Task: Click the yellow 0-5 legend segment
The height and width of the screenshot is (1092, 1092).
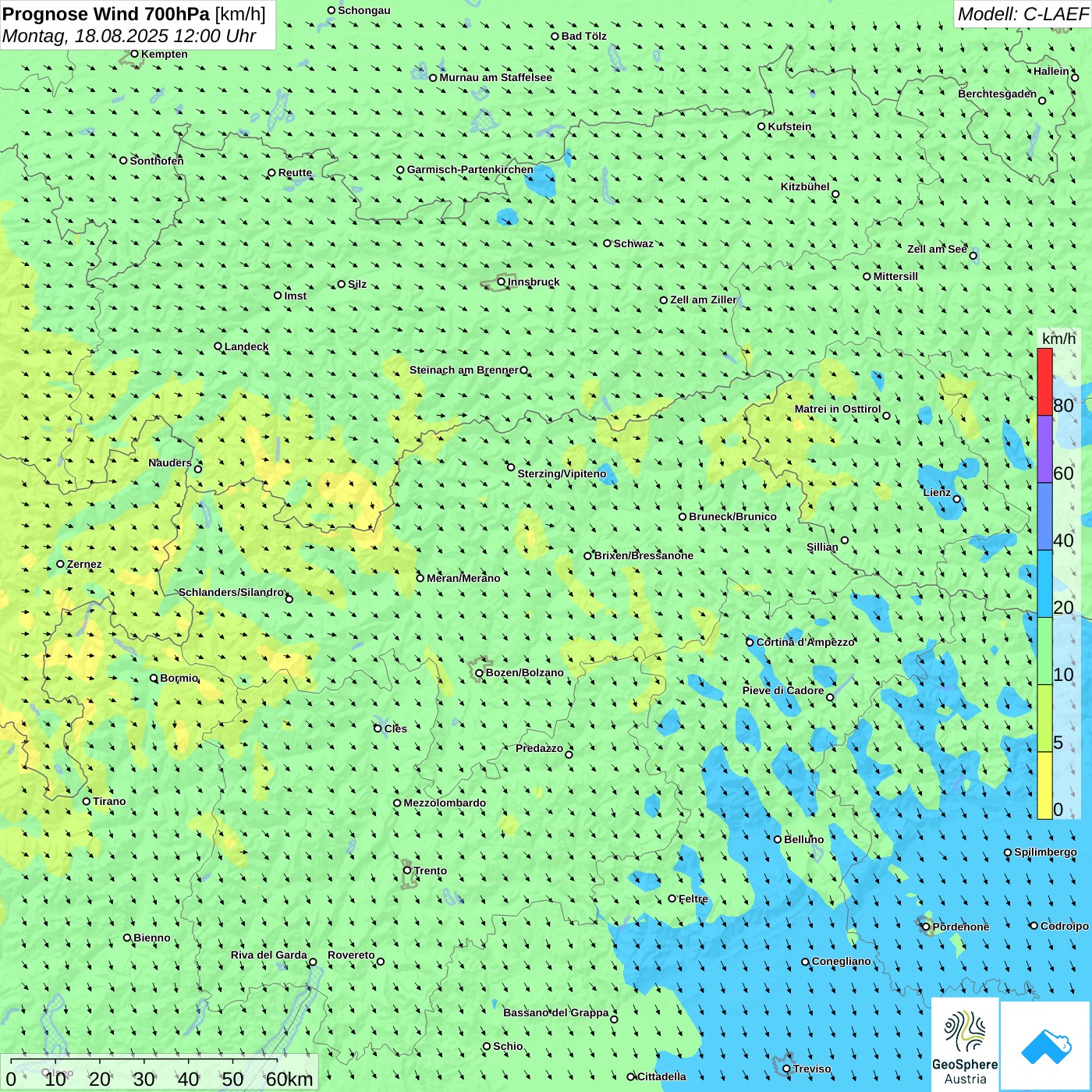Action: coord(1044,785)
